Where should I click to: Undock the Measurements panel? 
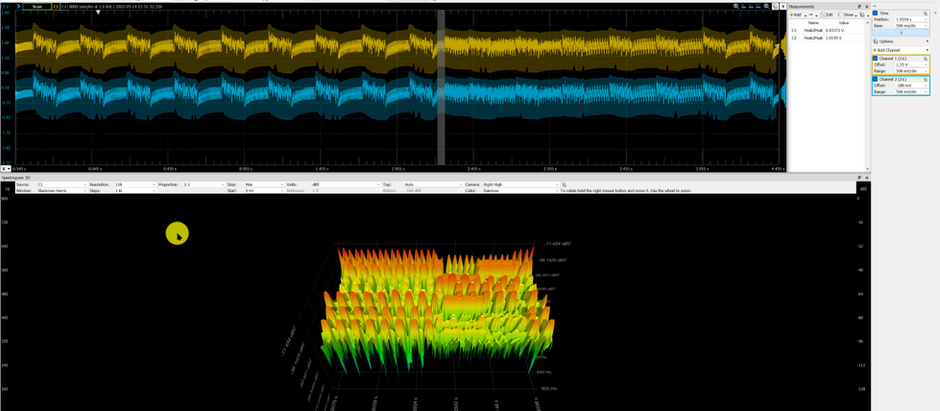861,6
